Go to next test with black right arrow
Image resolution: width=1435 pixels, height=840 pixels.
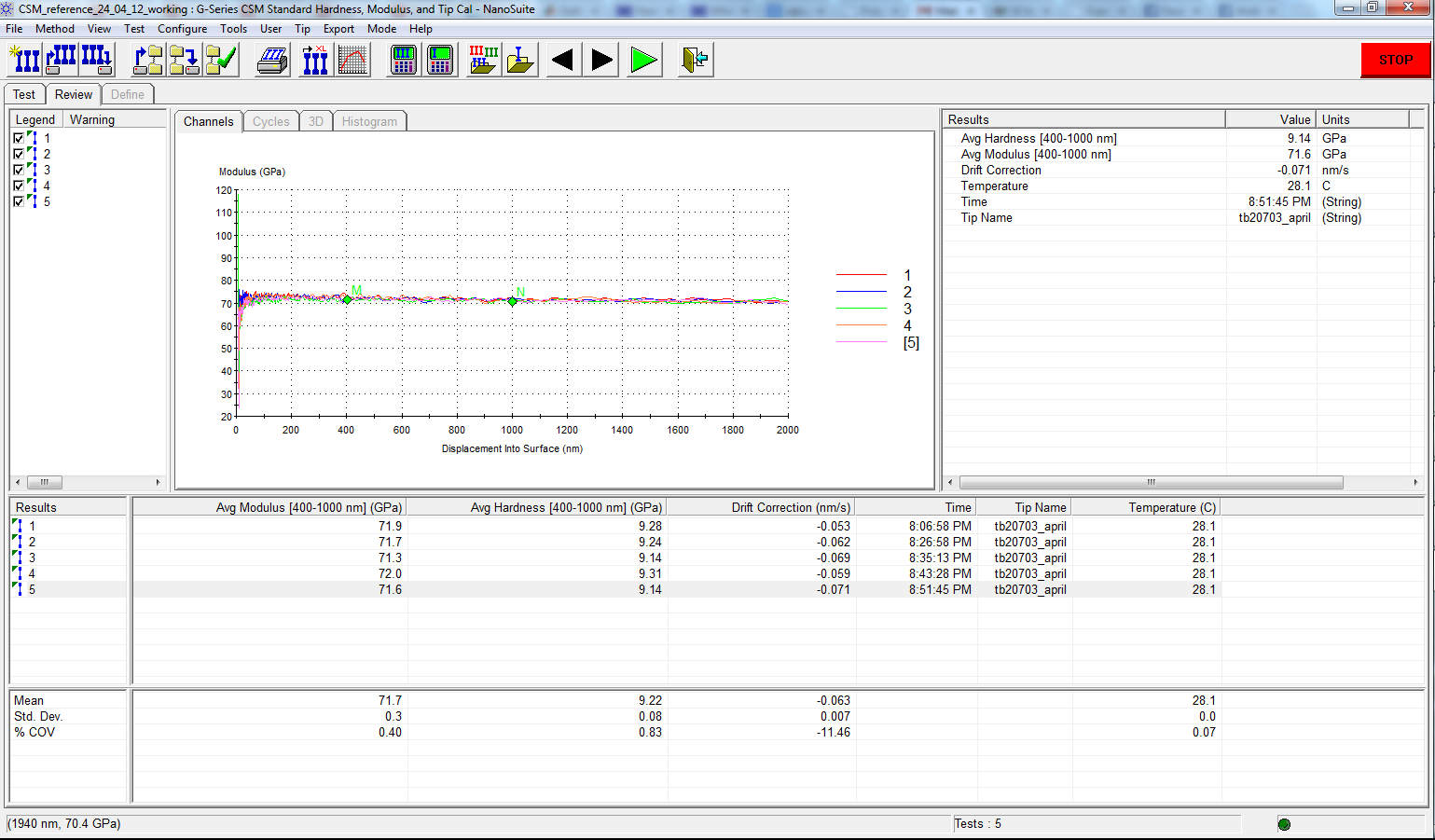[602, 61]
